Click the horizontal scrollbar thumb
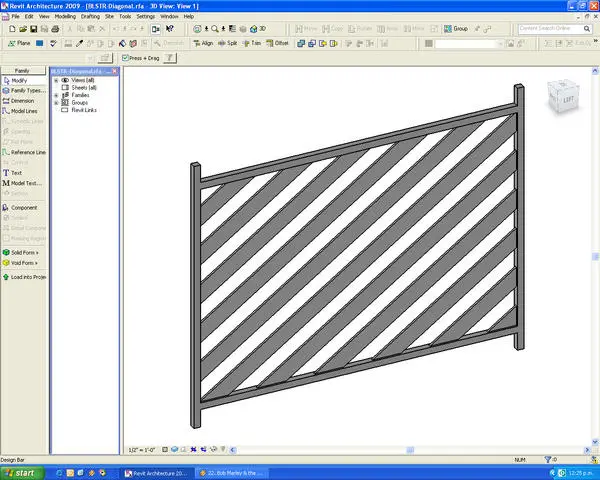 tap(410, 450)
